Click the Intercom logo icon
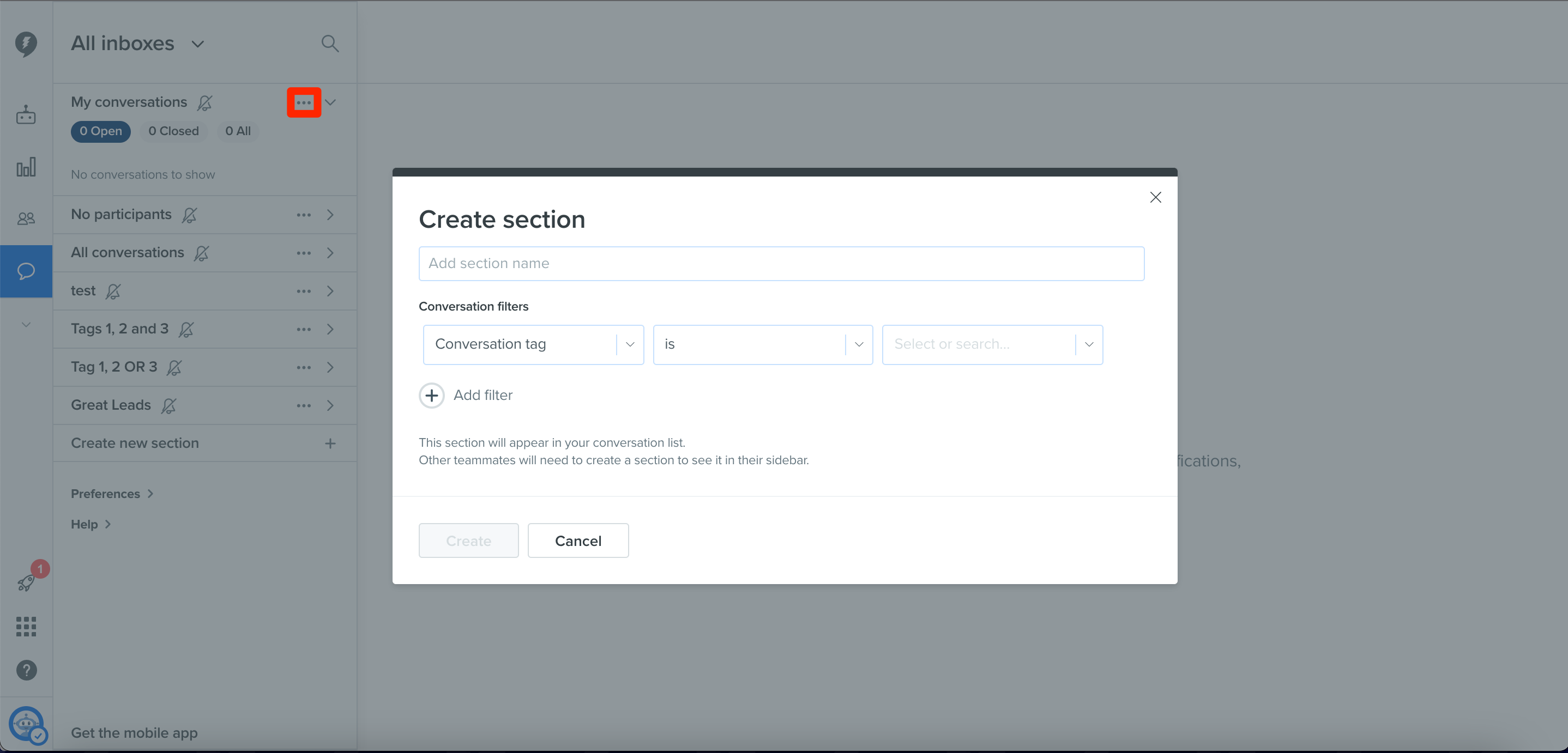Image resolution: width=1568 pixels, height=753 pixels. point(26,44)
